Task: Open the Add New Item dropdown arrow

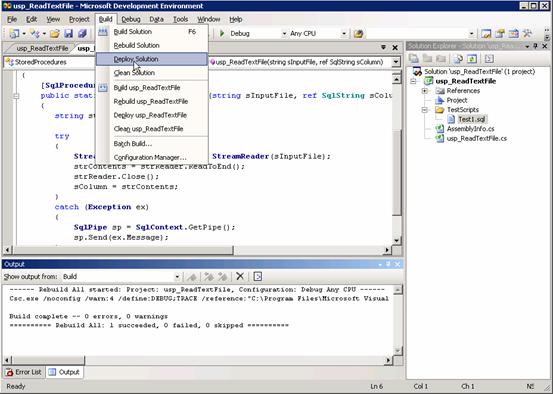Action: (44, 34)
